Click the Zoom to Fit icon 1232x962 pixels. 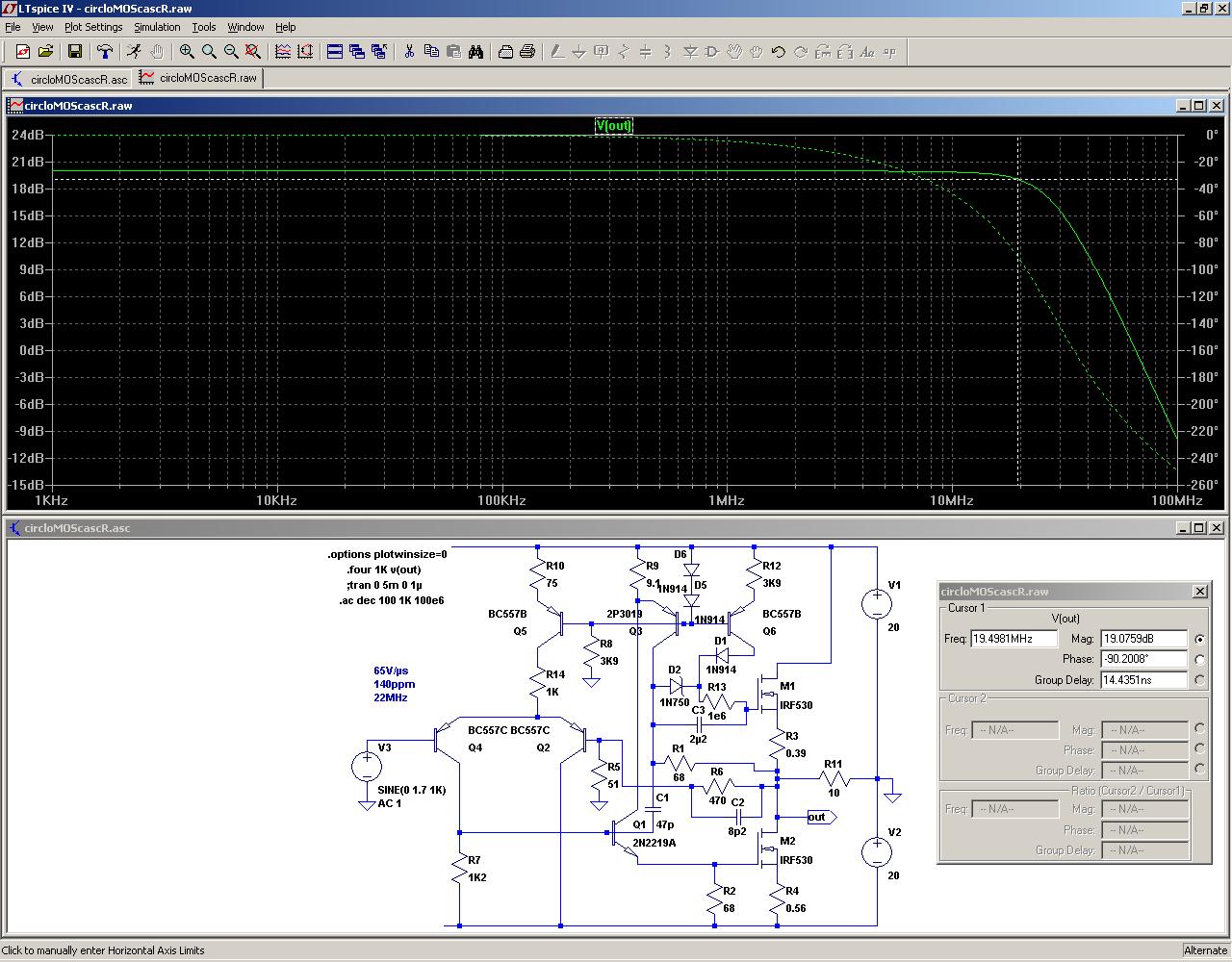[253, 52]
